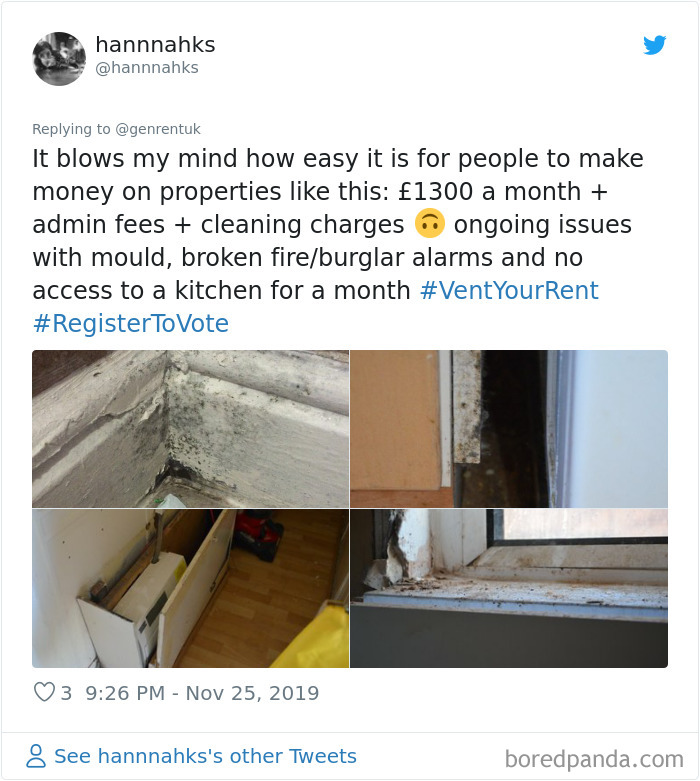Screen dimensions: 700x781
Task: Click the Replying to label
Action: pyautogui.click(x=71, y=129)
